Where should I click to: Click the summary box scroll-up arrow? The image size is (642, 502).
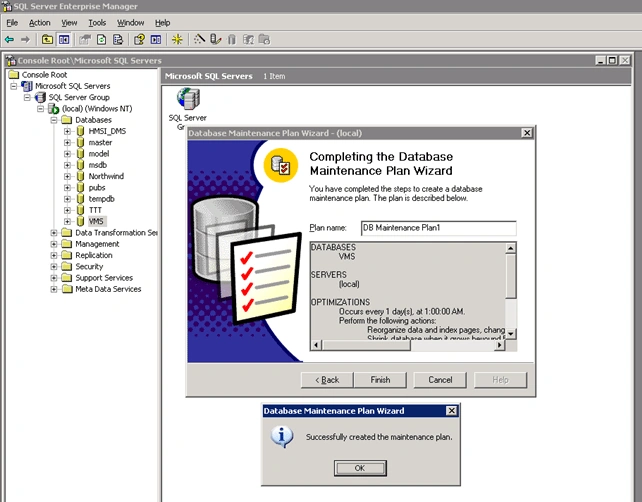click(x=511, y=248)
